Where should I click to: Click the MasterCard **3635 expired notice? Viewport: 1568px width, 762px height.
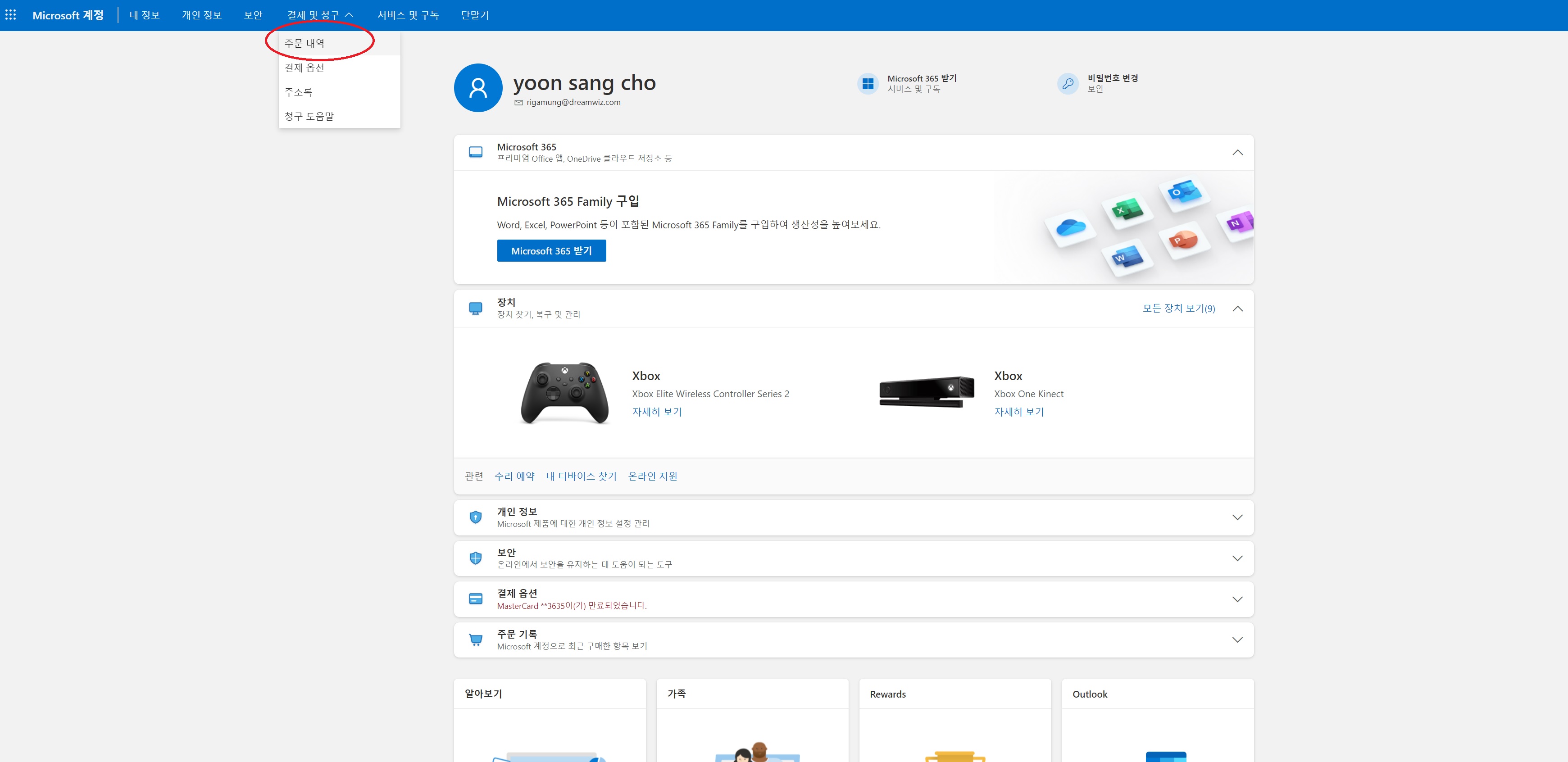[572, 606]
